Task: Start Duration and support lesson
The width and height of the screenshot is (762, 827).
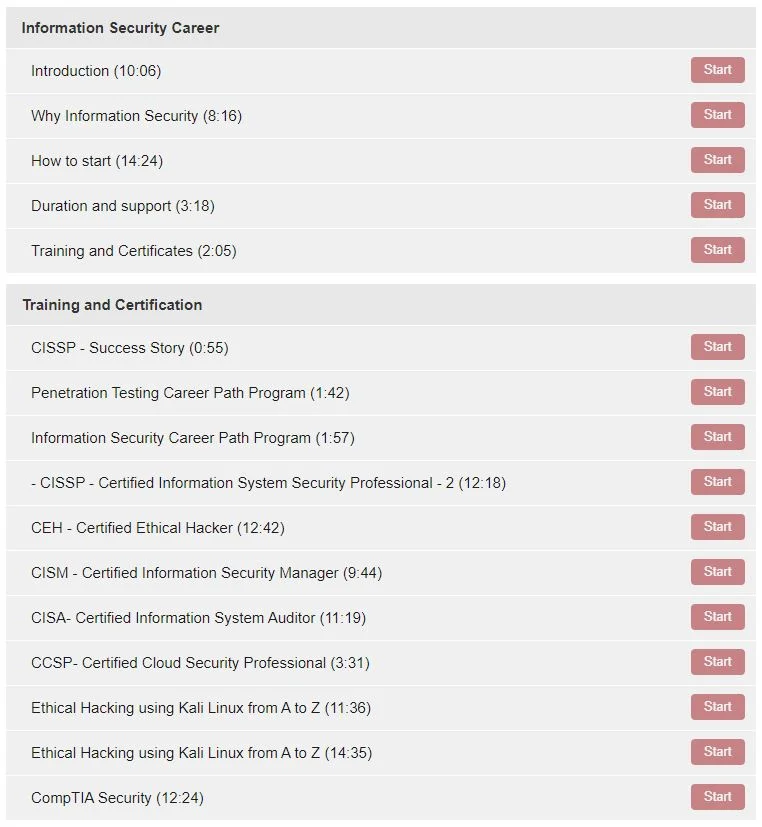Action: coord(717,205)
